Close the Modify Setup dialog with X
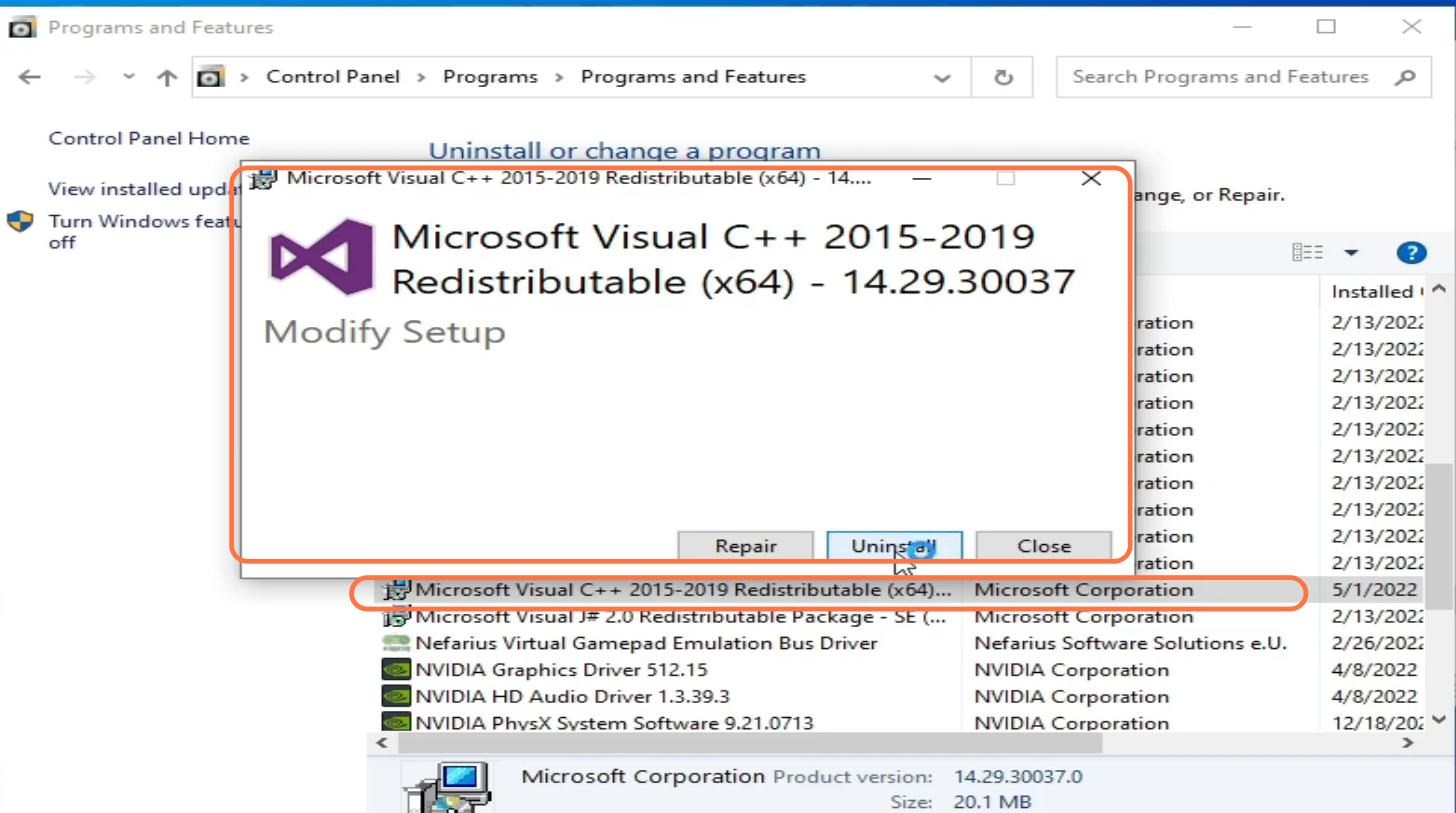This screenshot has height=813, width=1456. pyautogui.click(x=1091, y=179)
